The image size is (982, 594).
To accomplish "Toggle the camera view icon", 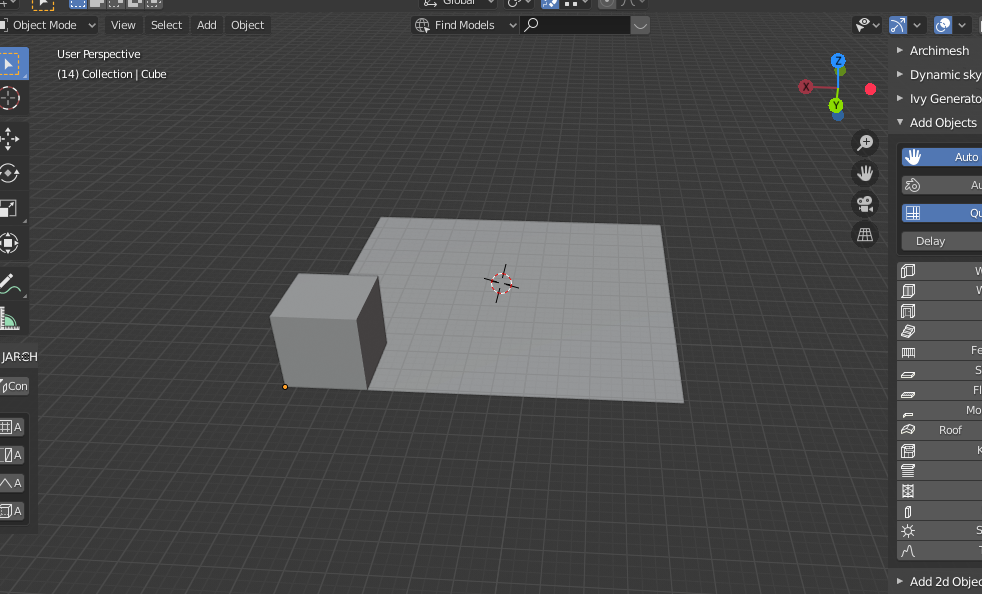I will pos(865,204).
